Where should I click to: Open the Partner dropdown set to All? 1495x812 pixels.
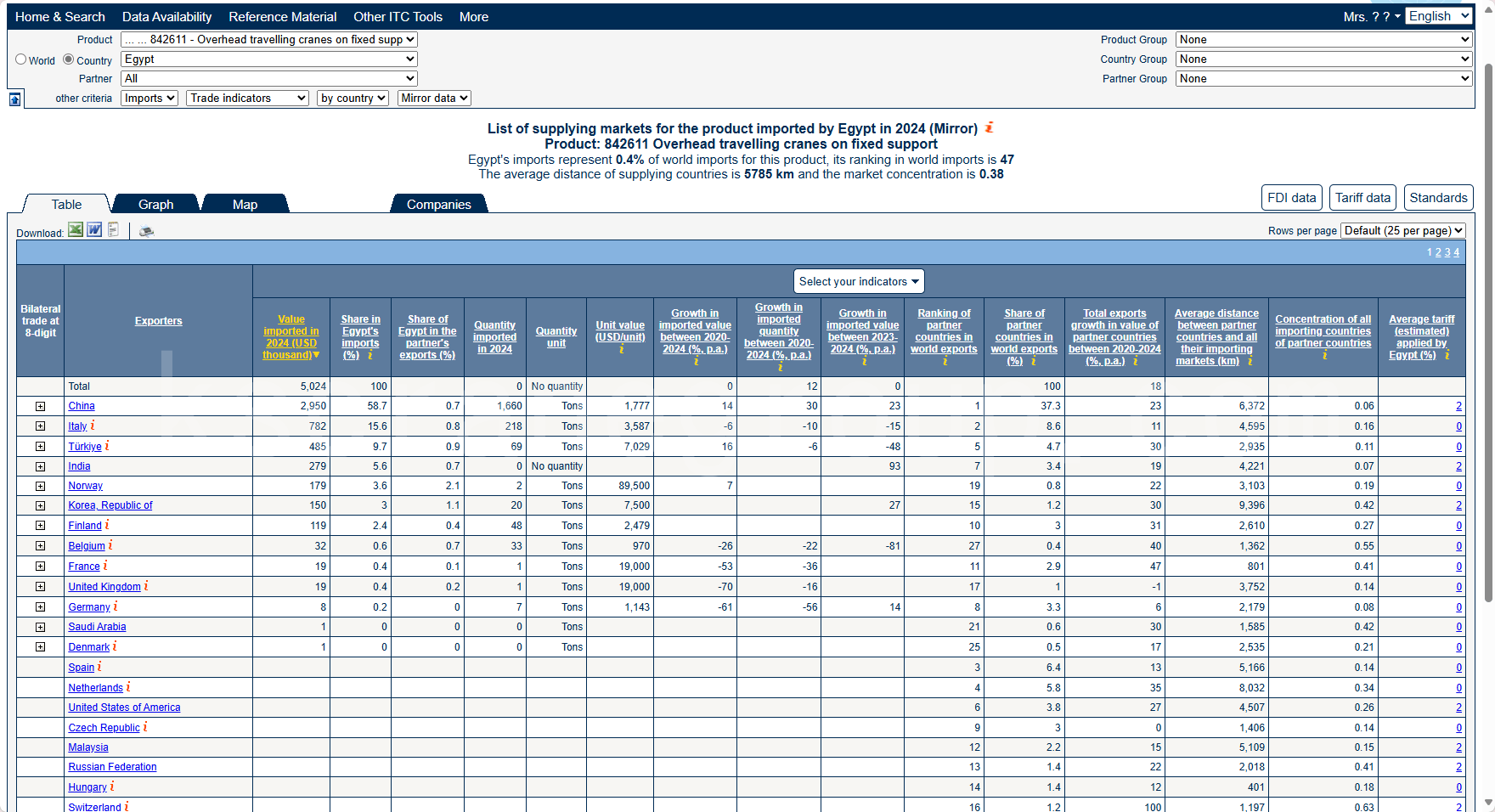tap(269, 79)
